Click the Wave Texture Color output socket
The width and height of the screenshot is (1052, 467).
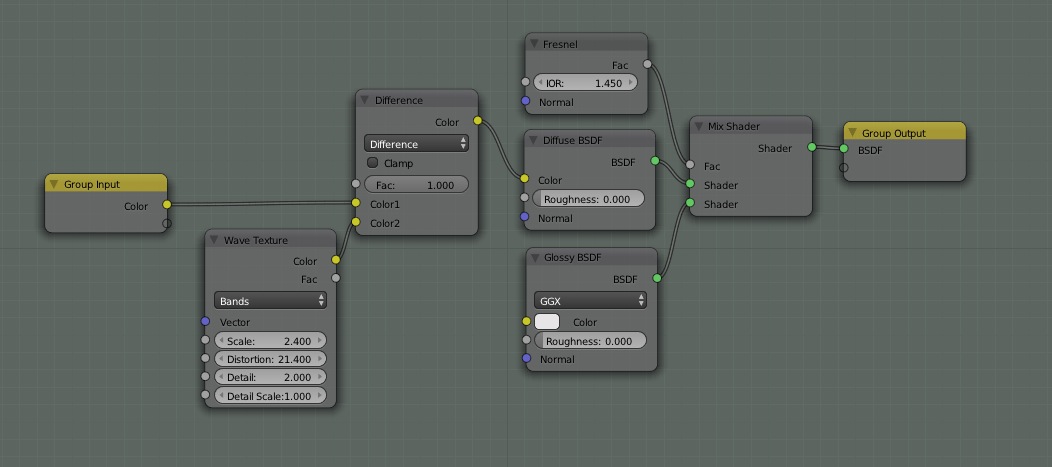click(335, 260)
